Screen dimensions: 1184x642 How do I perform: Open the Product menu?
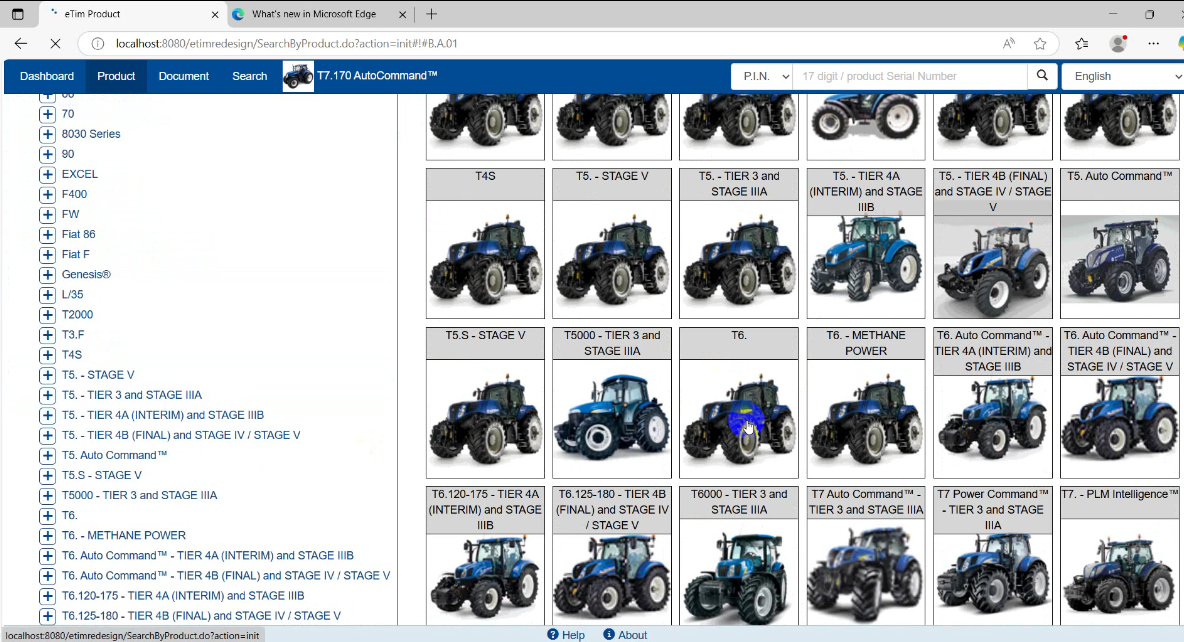click(116, 76)
